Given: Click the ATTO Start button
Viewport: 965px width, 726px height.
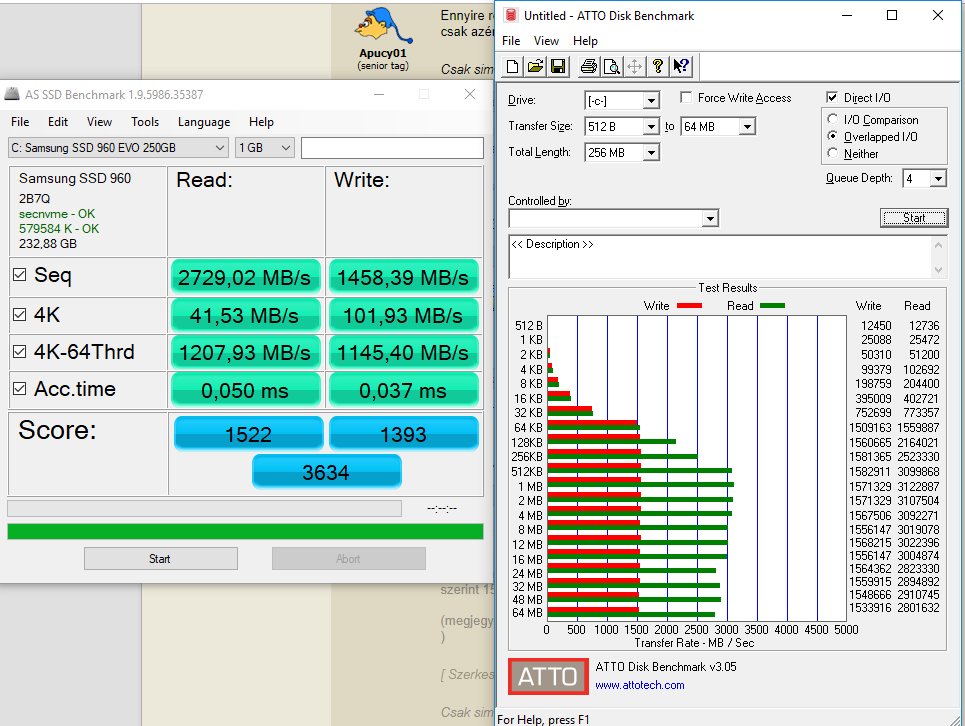Looking at the screenshot, I should tap(914, 218).
